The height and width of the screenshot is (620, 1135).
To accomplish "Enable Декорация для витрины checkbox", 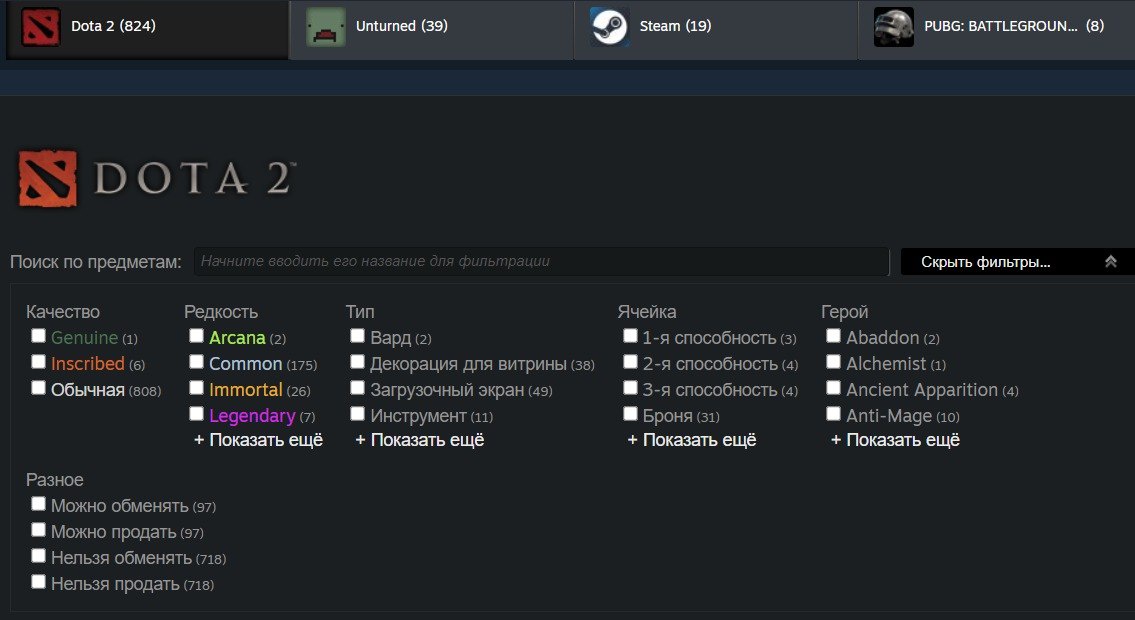I will 357,362.
